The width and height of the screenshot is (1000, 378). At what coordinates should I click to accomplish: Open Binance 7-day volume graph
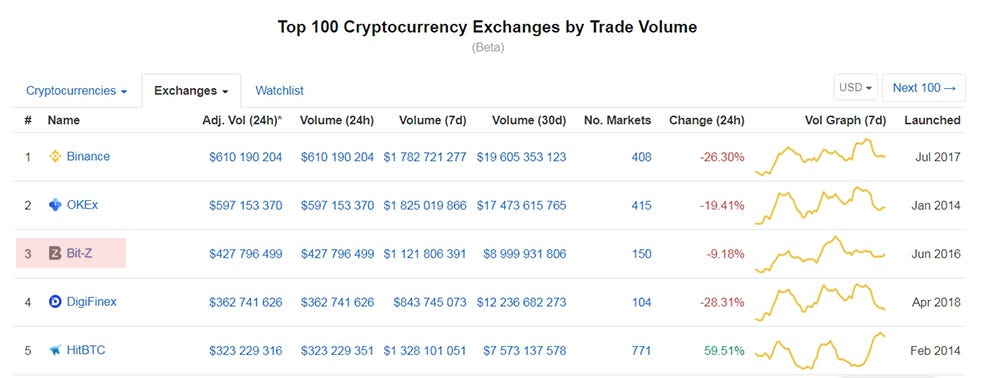tap(820, 156)
